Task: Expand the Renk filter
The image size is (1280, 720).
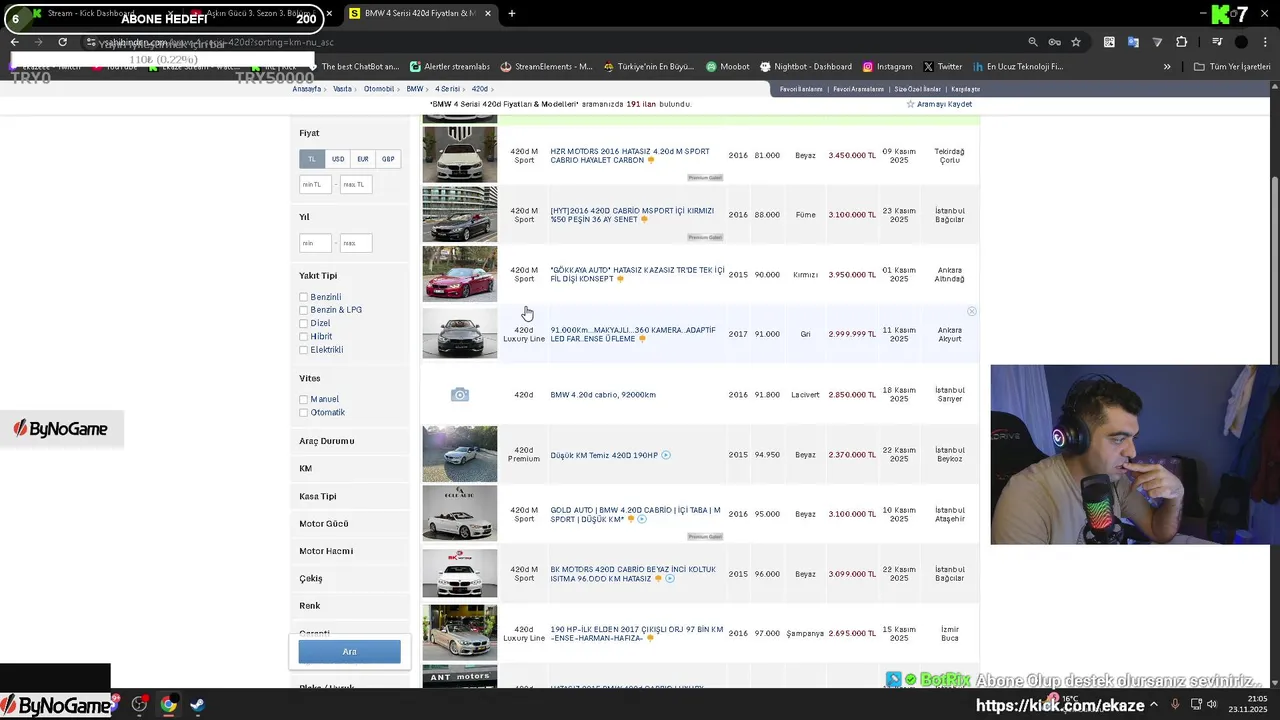Action: (x=349, y=605)
